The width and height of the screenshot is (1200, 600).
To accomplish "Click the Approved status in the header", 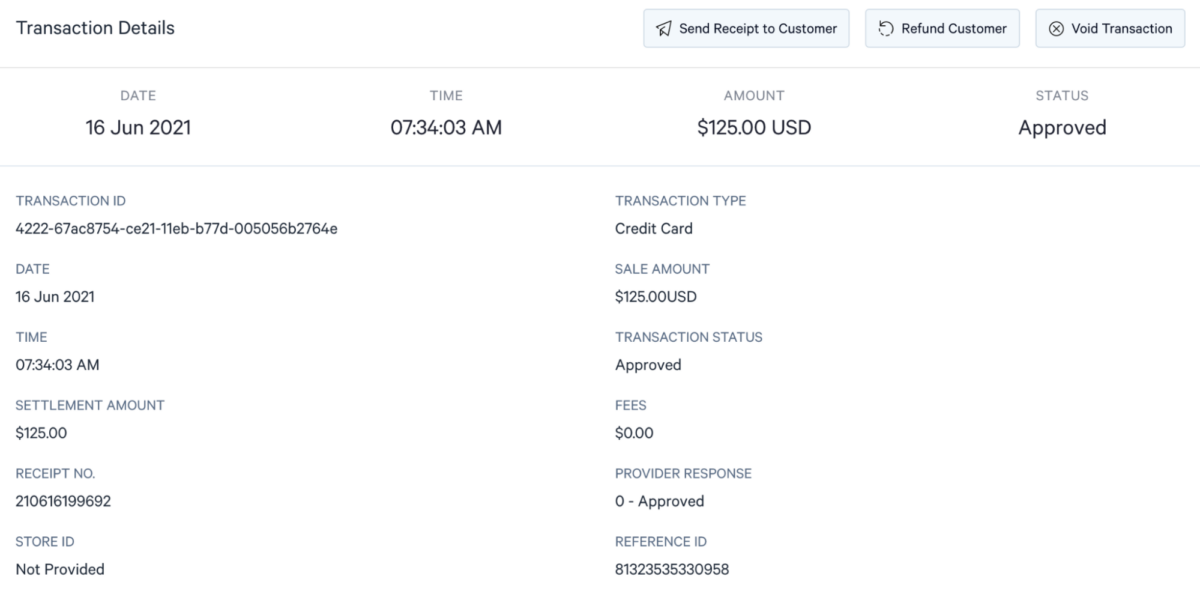I will click(1063, 127).
